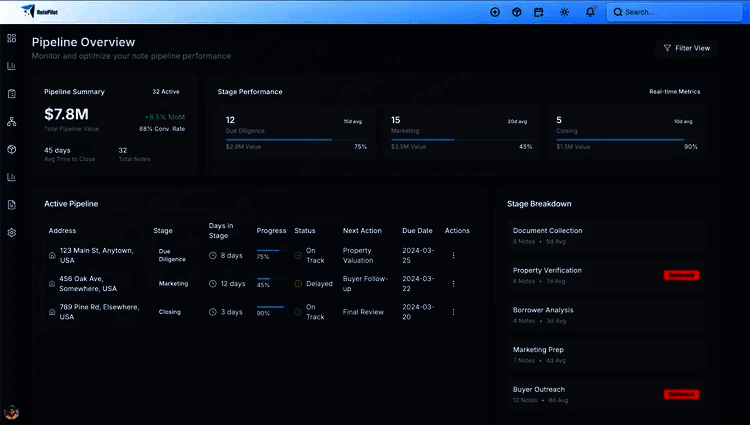Click the plus circle add icon
Viewport: 750px width, 425px height.
tap(495, 12)
